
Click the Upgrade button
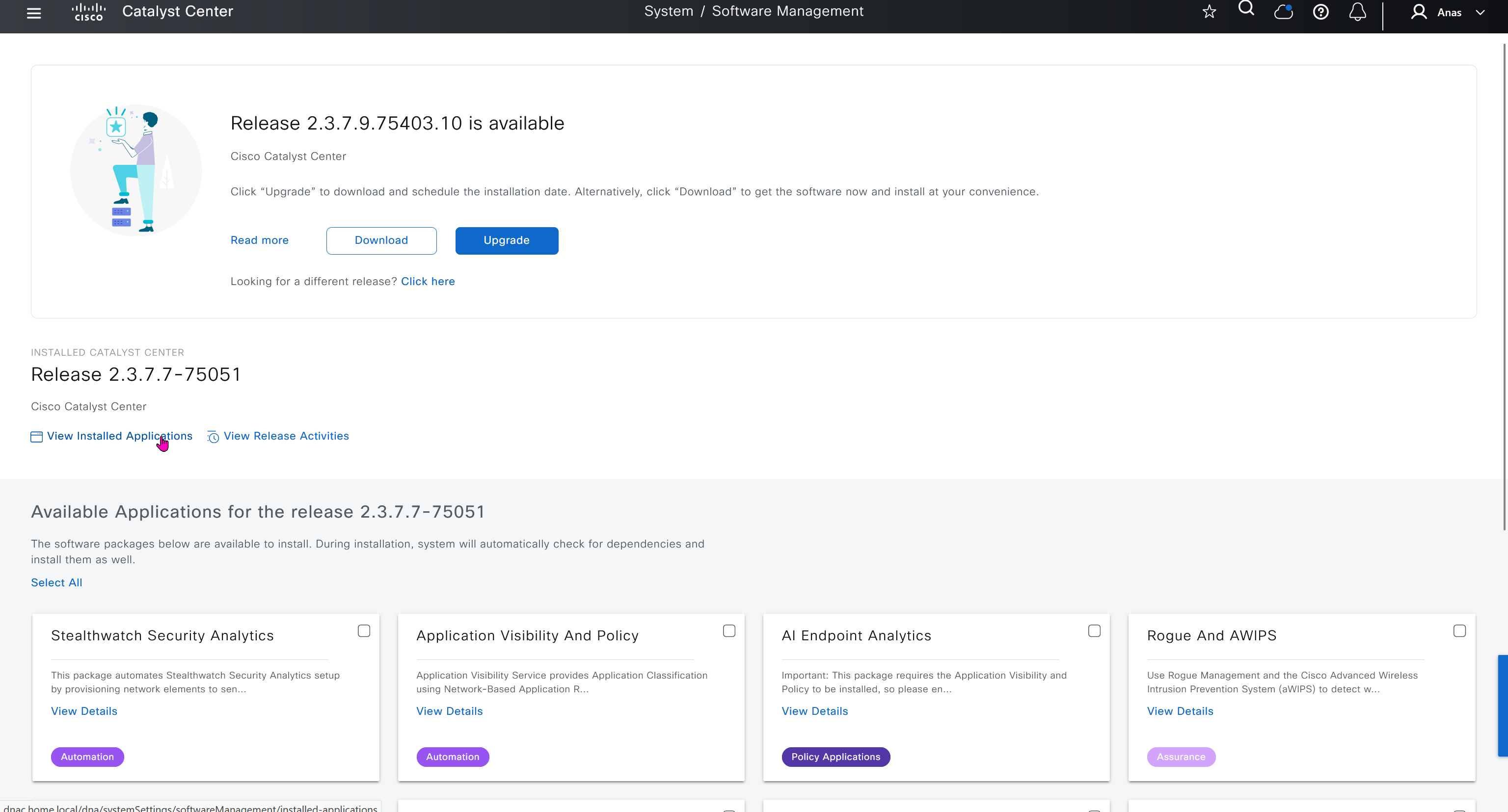[507, 240]
